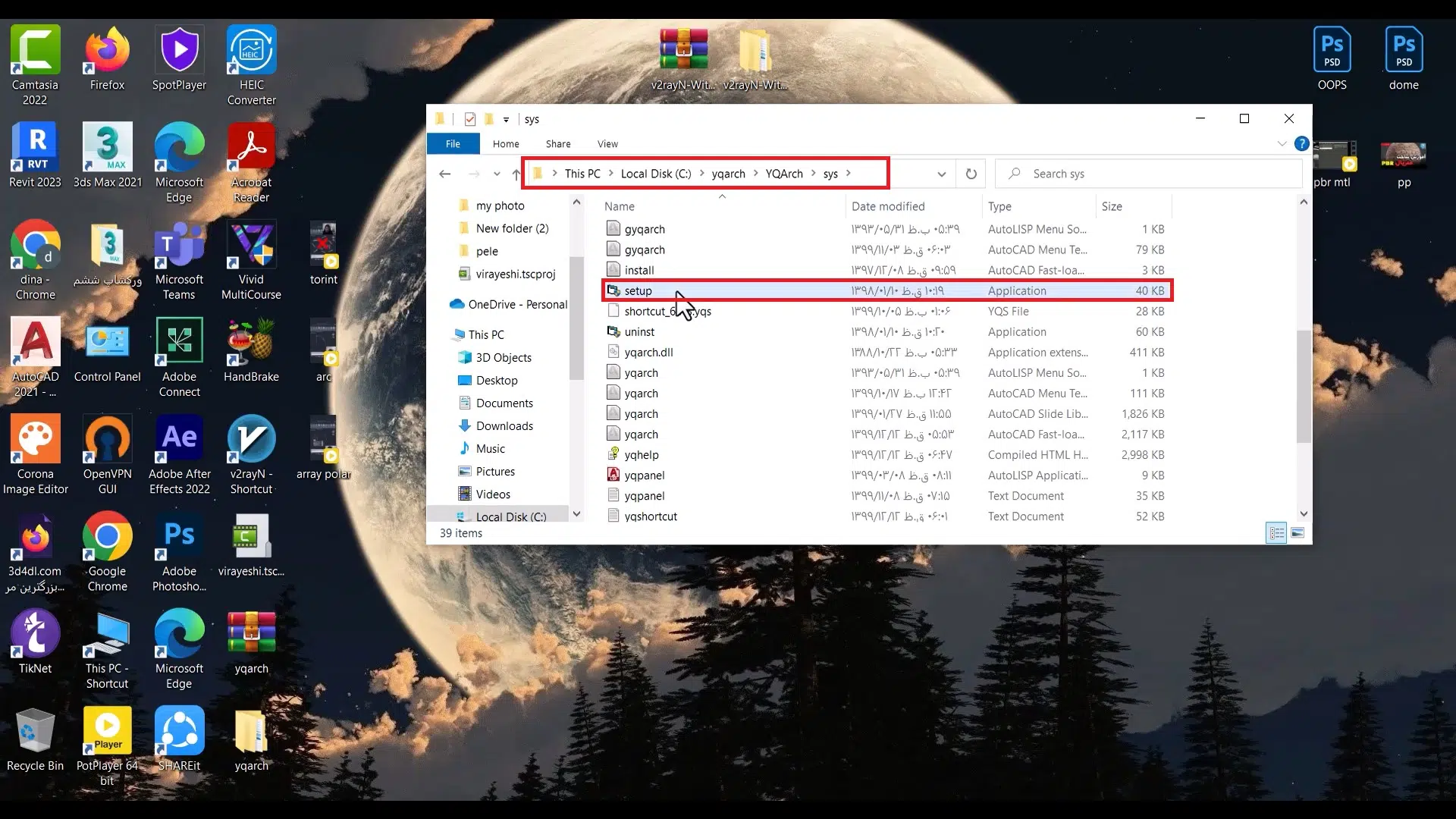
Task: Open the Customize Quick Access Toolbar dropdown
Action: point(506,120)
